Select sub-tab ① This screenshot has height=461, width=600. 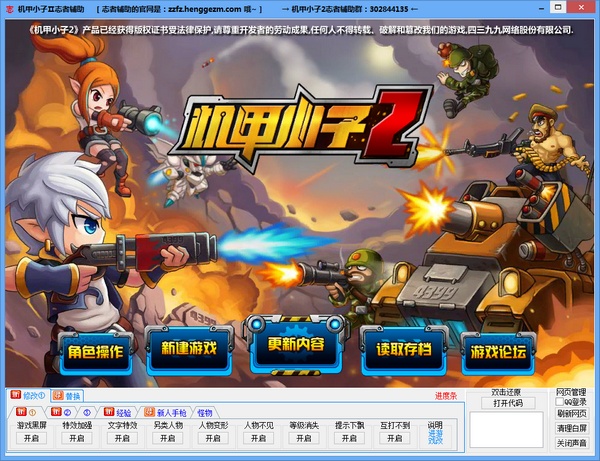click(26, 412)
